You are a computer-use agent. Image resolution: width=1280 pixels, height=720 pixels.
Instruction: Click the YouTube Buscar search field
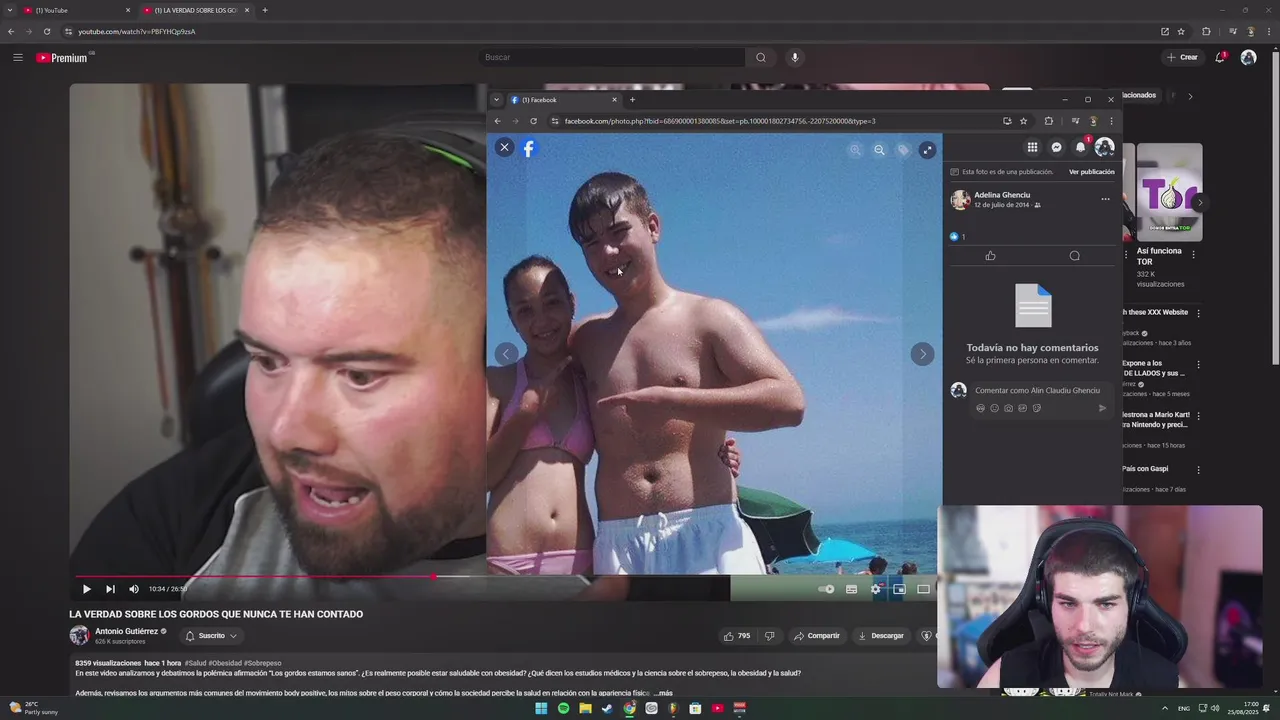point(611,57)
